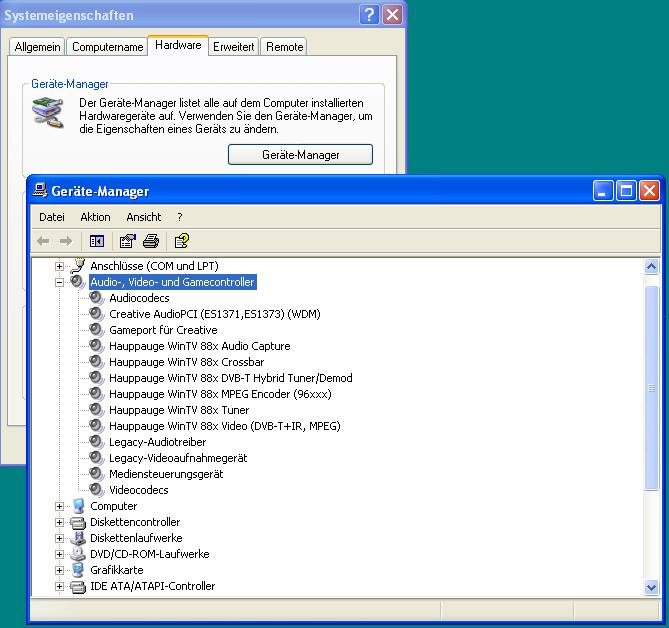The image size is (669, 628).
Task: Close the Geräte-Manager window
Action: (649, 190)
